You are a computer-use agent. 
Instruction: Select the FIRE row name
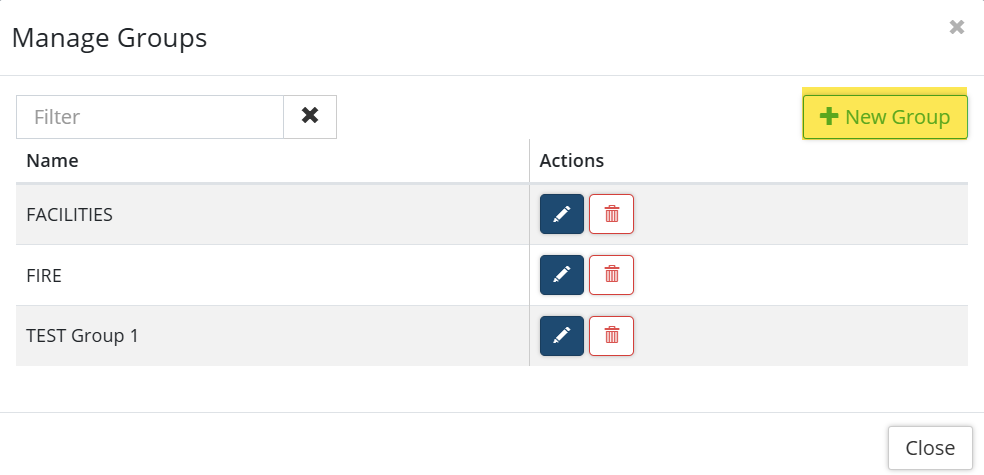coord(44,275)
